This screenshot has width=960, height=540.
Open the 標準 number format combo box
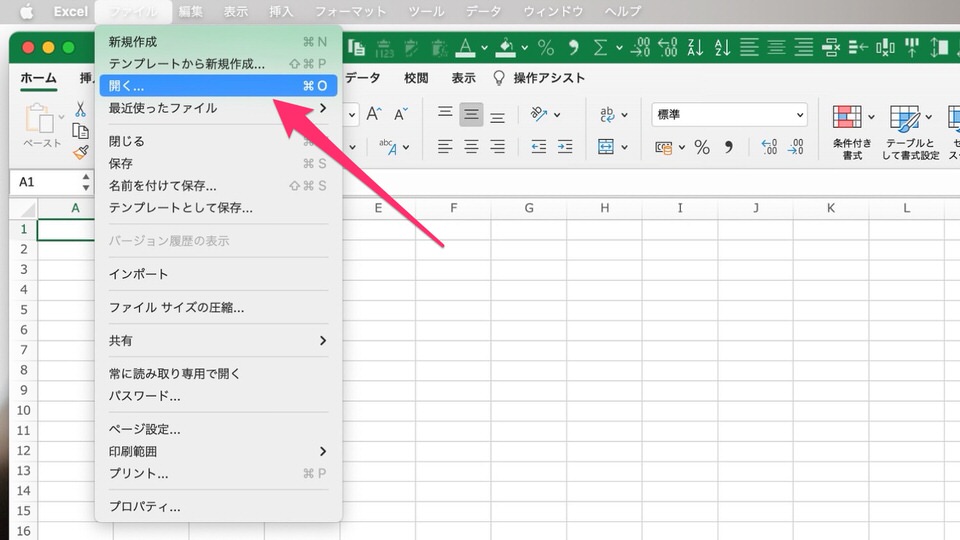pyautogui.click(x=729, y=114)
